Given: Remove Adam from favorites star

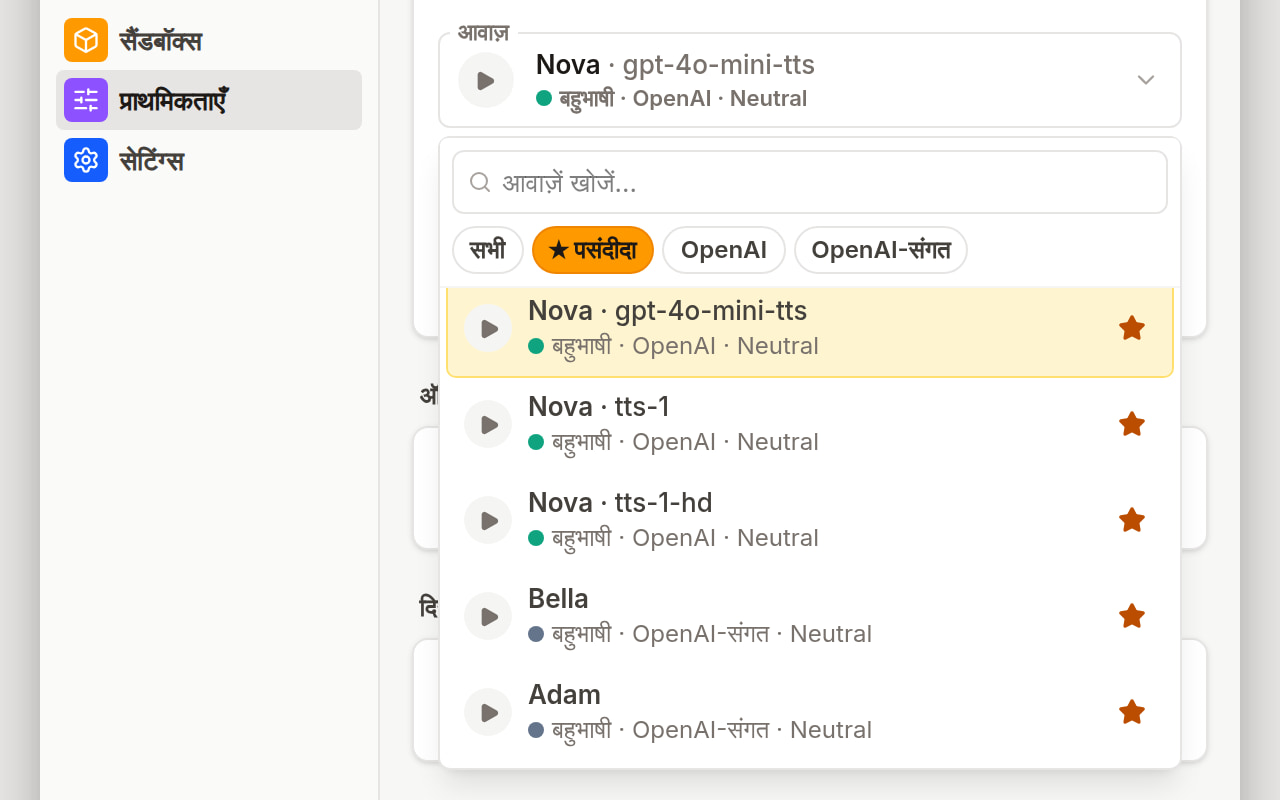Looking at the screenshot, I should tap(1132, 712).
